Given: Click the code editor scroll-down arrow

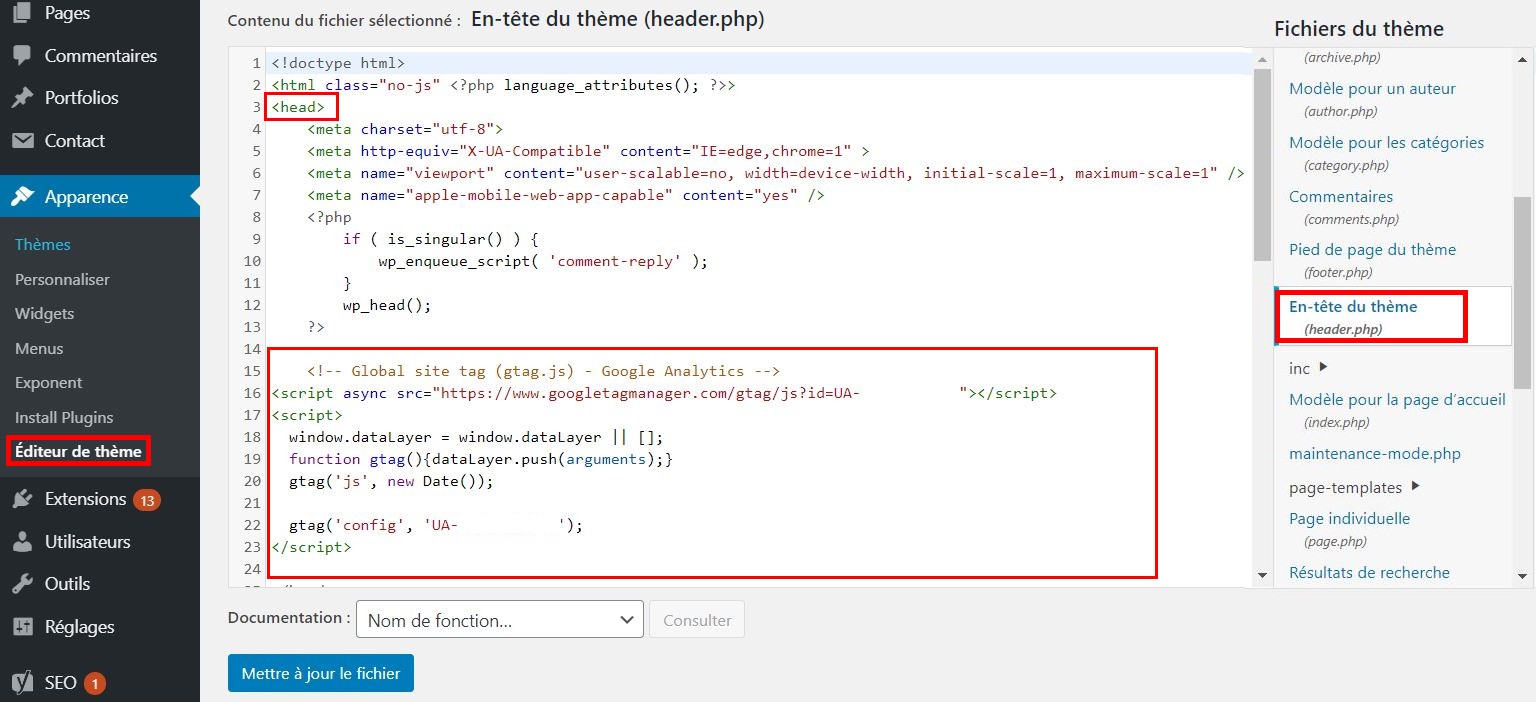Looking at the screenshot, I should coord(1262,575).
